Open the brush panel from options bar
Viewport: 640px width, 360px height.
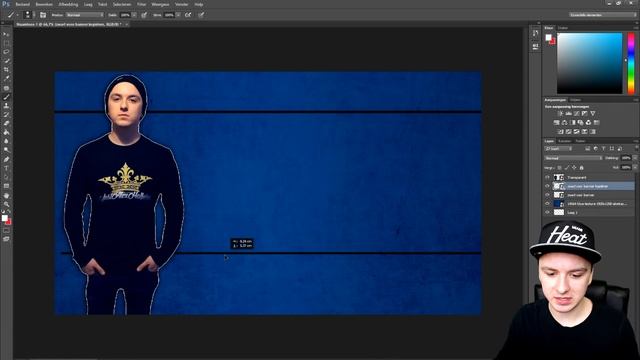pyautogui.click(x=43, y=15)
